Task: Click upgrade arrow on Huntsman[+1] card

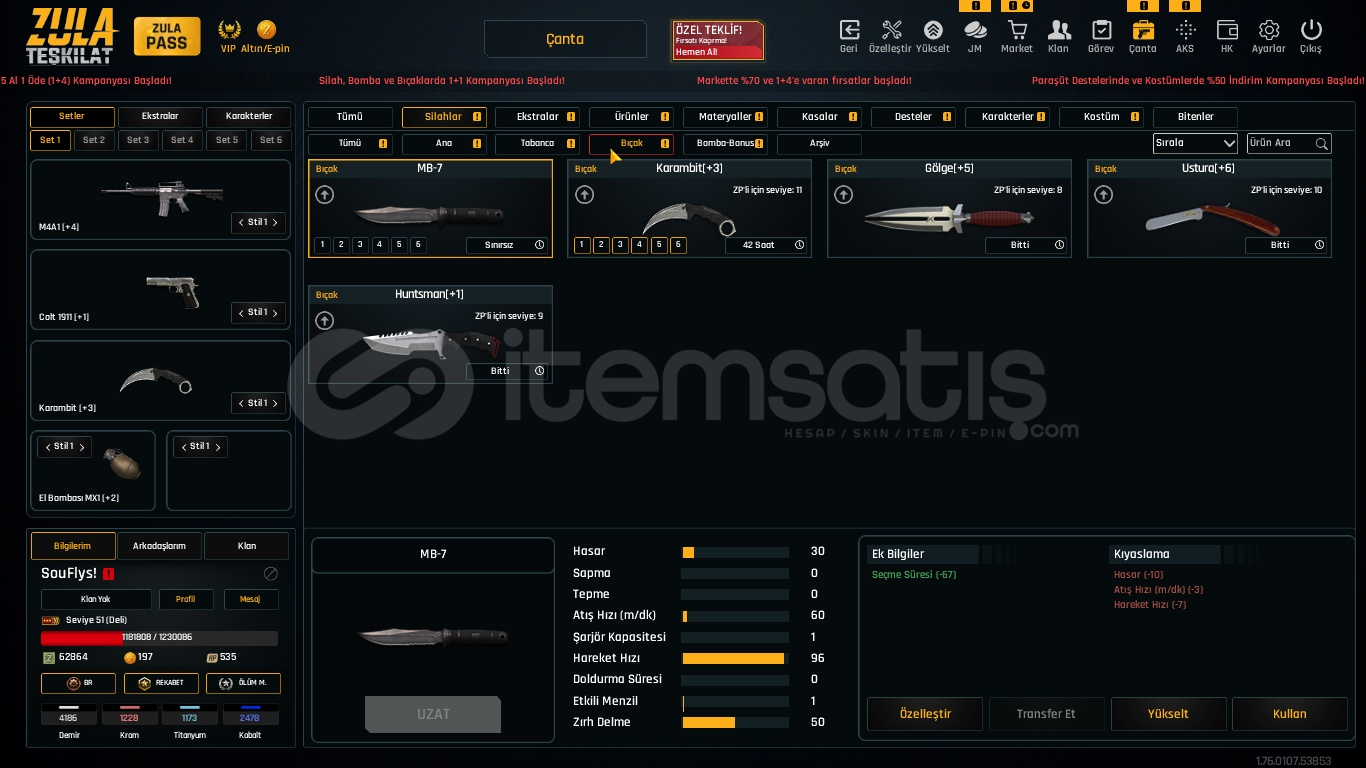Action: pyautogui.click(x=325, y=320)
